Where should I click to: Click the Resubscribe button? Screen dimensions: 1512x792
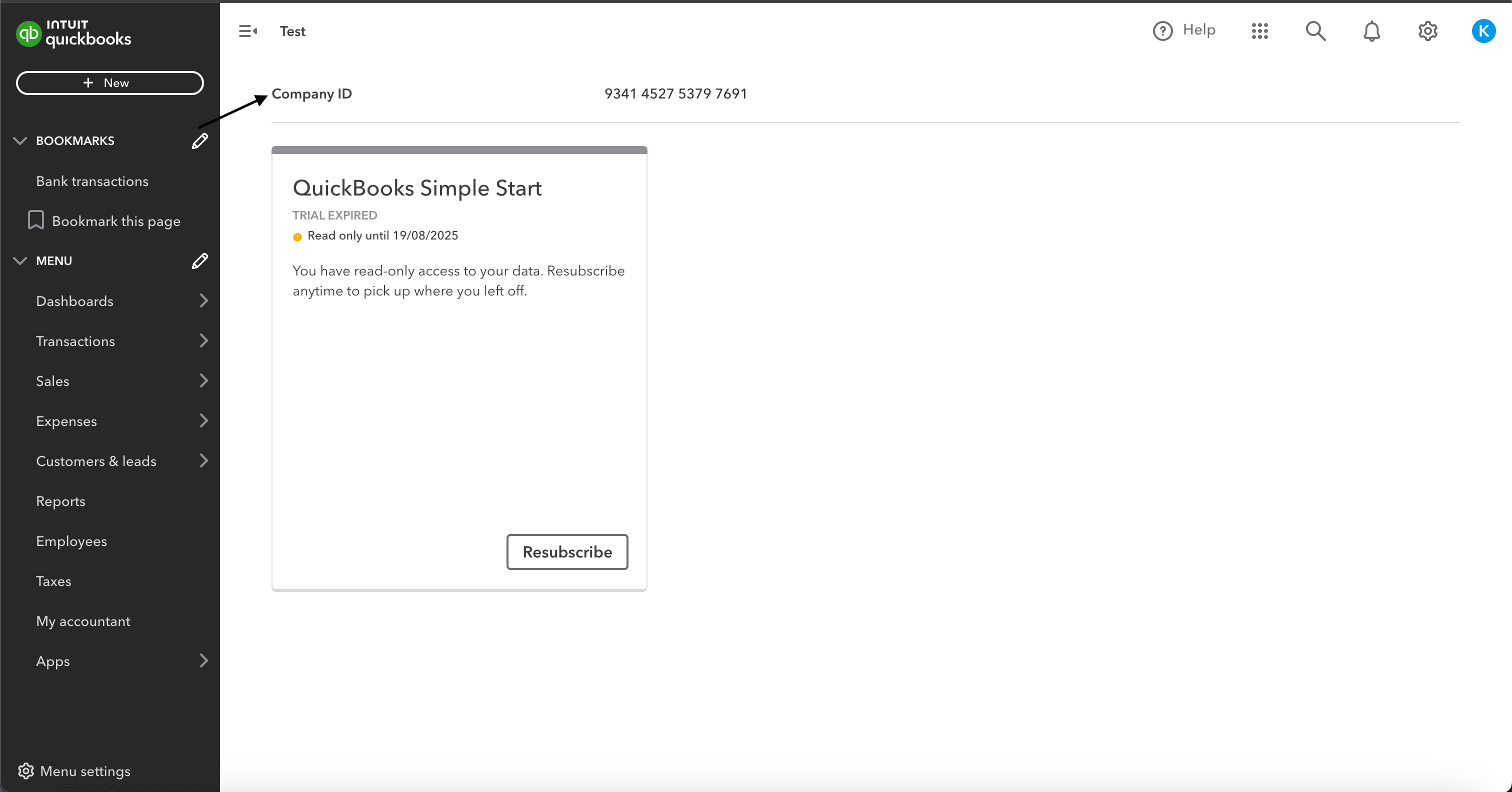[x=567, y=551]
